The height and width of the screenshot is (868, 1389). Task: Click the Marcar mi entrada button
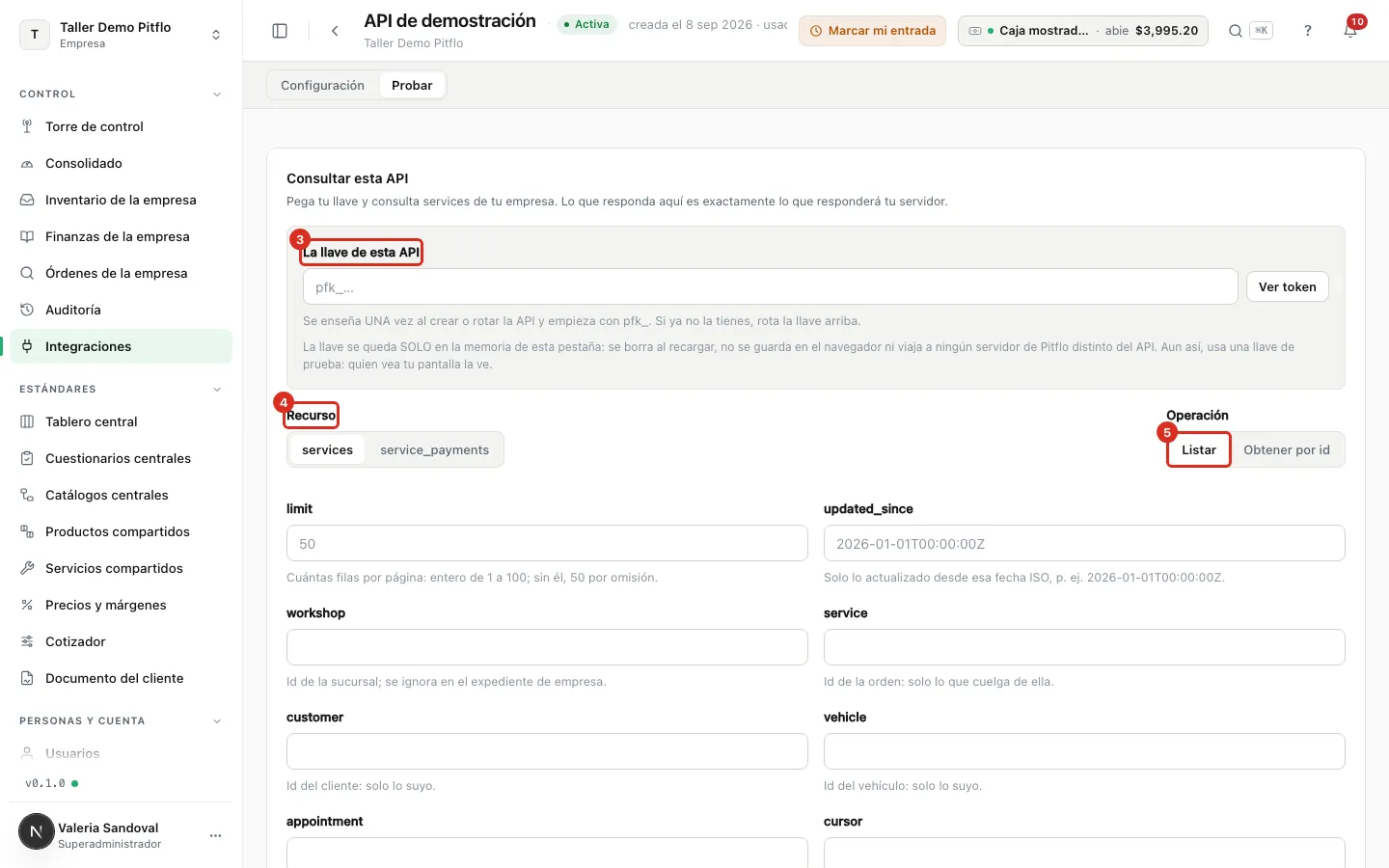(x=872, y=31)
